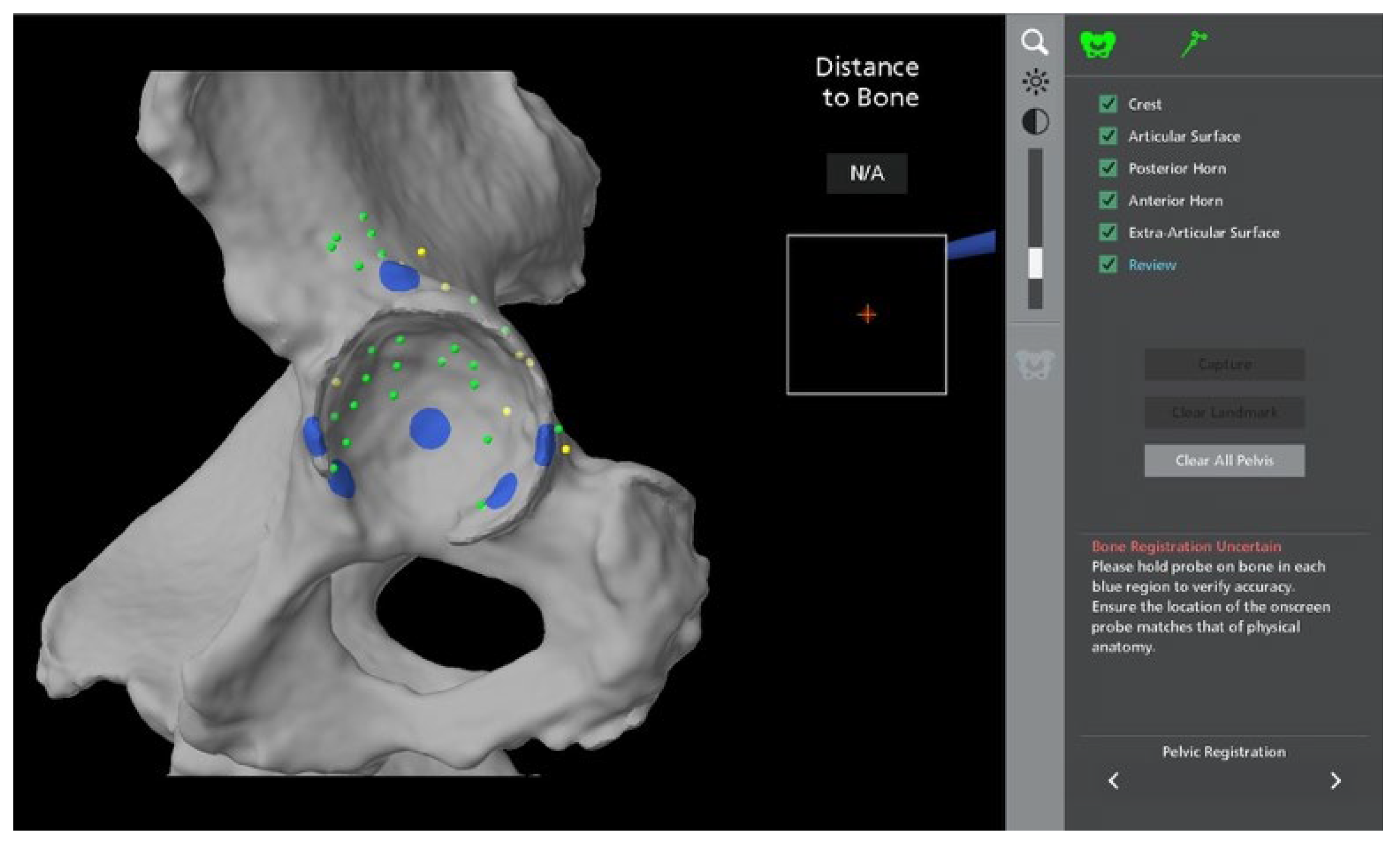Toggle the Articular Surface checkbox
The height and width of the screenshot is (846, 1400).
click(x=1108, y=136)
